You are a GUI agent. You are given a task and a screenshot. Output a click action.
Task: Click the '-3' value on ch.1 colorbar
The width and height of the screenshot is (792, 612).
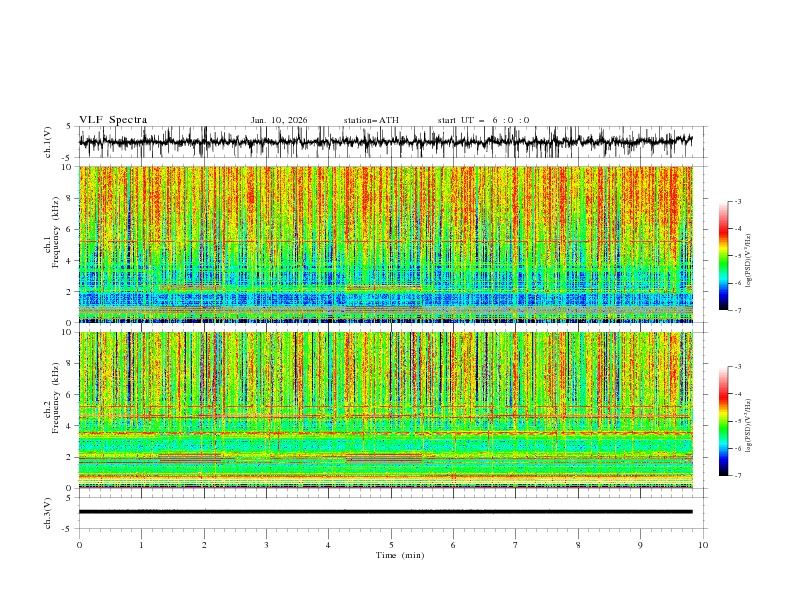click(x=737, y=201)
